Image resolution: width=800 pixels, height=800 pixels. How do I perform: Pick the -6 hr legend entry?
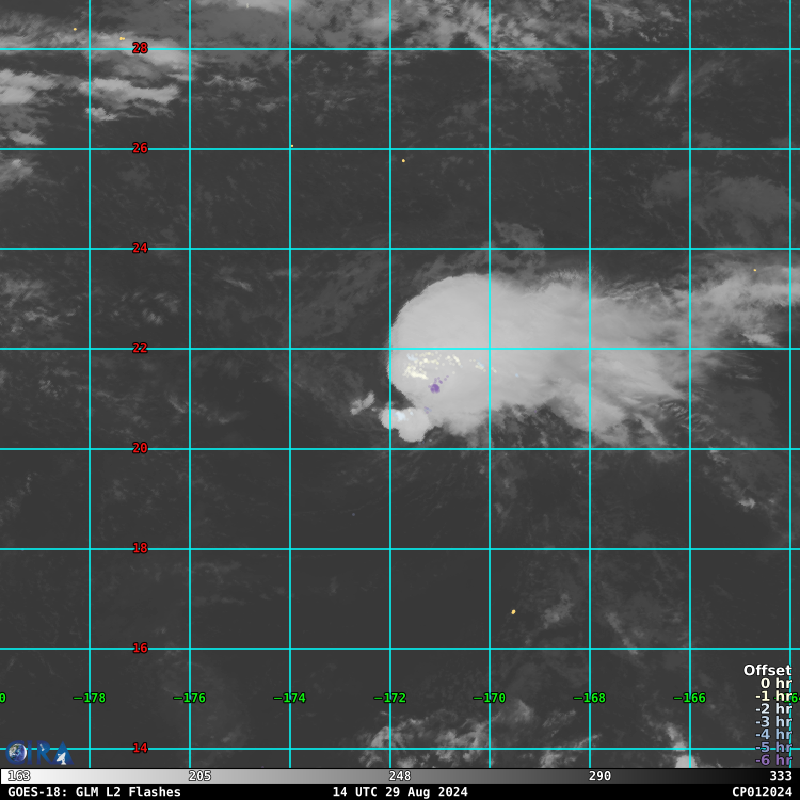point(773,760)
